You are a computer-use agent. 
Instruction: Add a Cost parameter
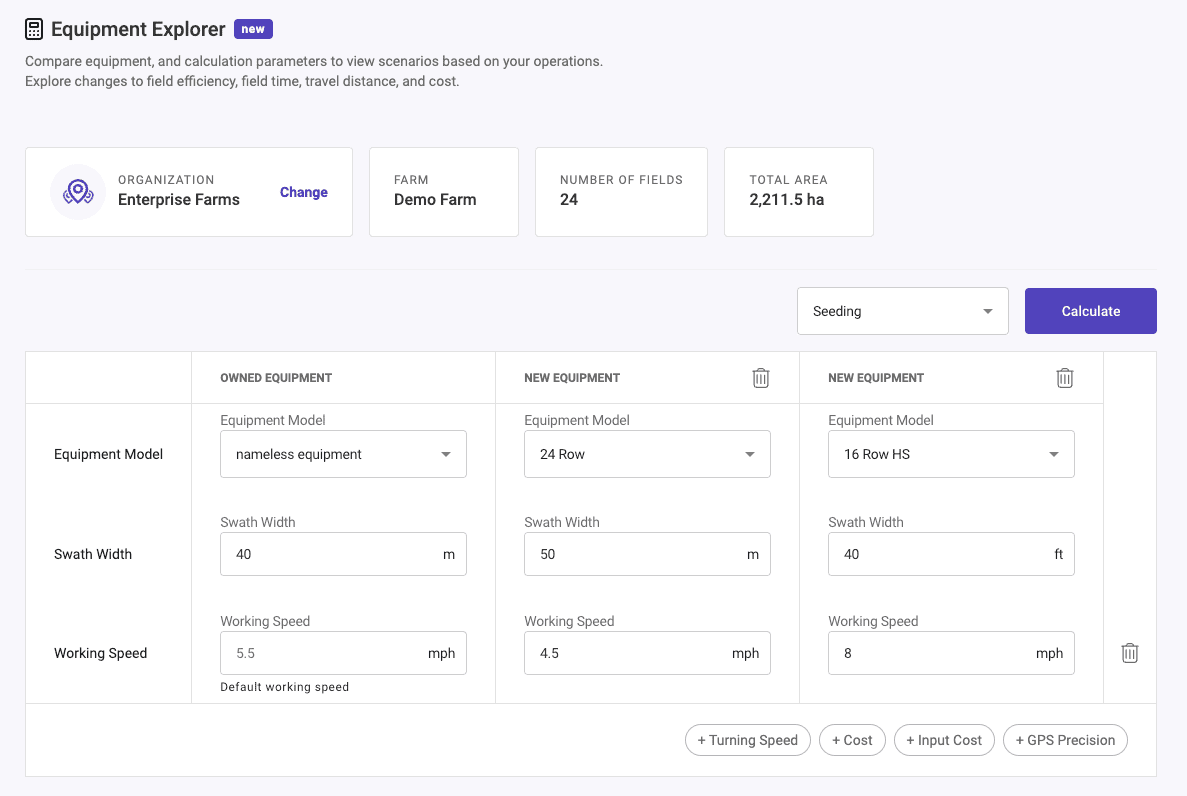852,740
